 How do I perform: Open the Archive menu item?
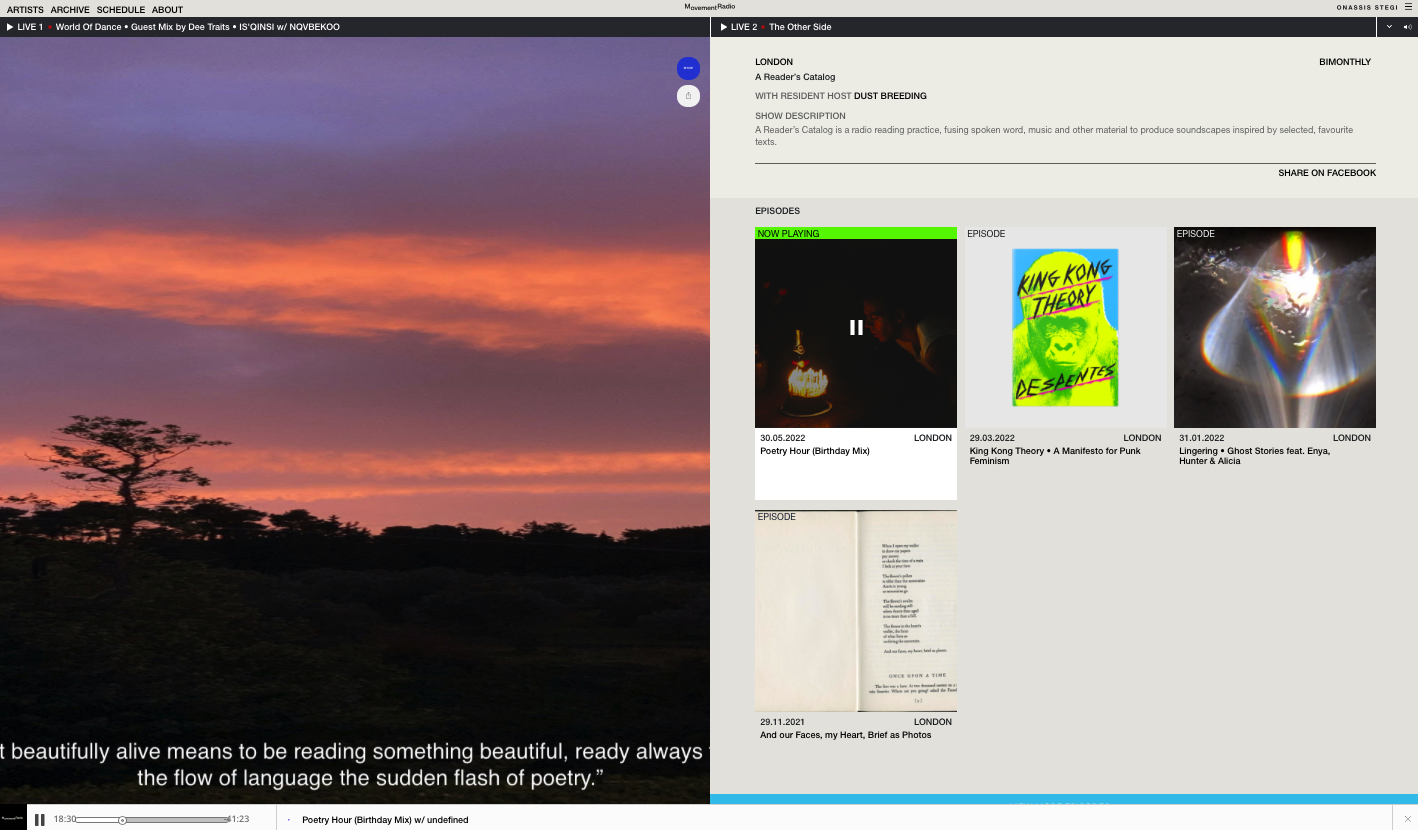click(70, 10)
